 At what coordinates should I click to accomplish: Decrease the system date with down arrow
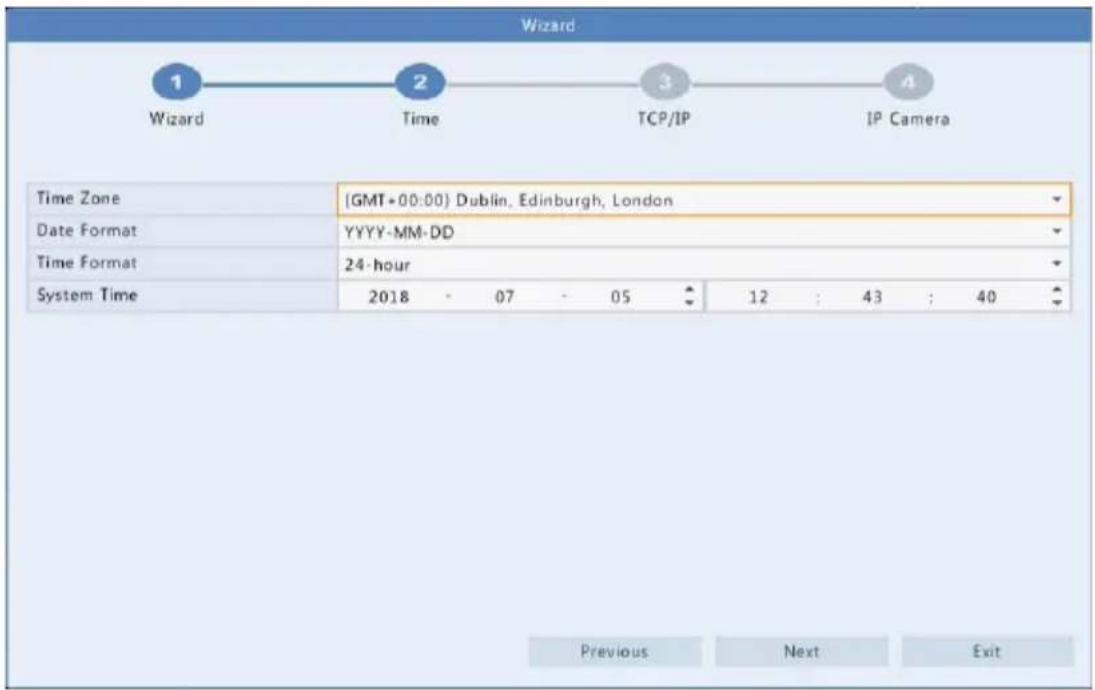(689, 303)
